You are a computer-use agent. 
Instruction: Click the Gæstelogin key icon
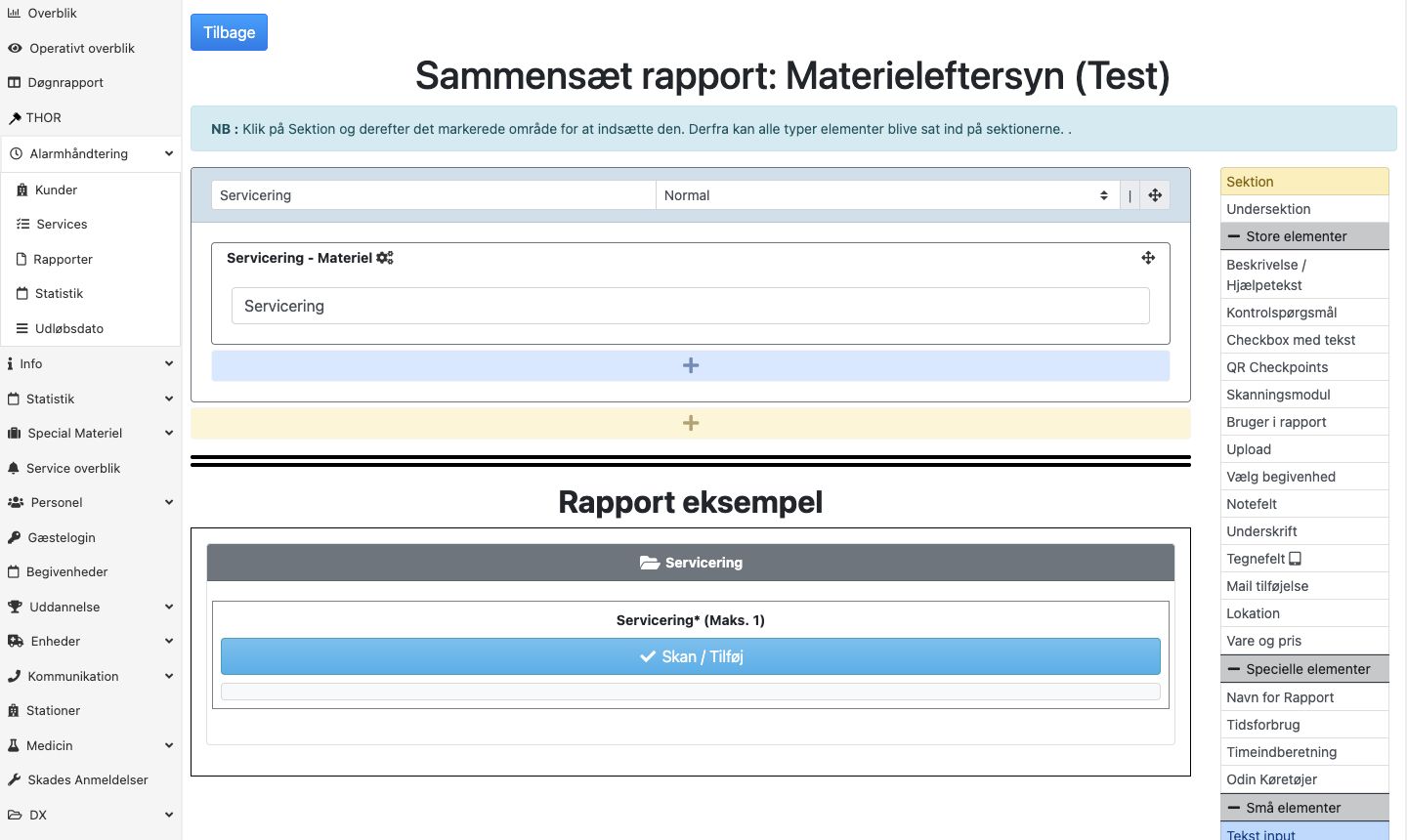14,538
